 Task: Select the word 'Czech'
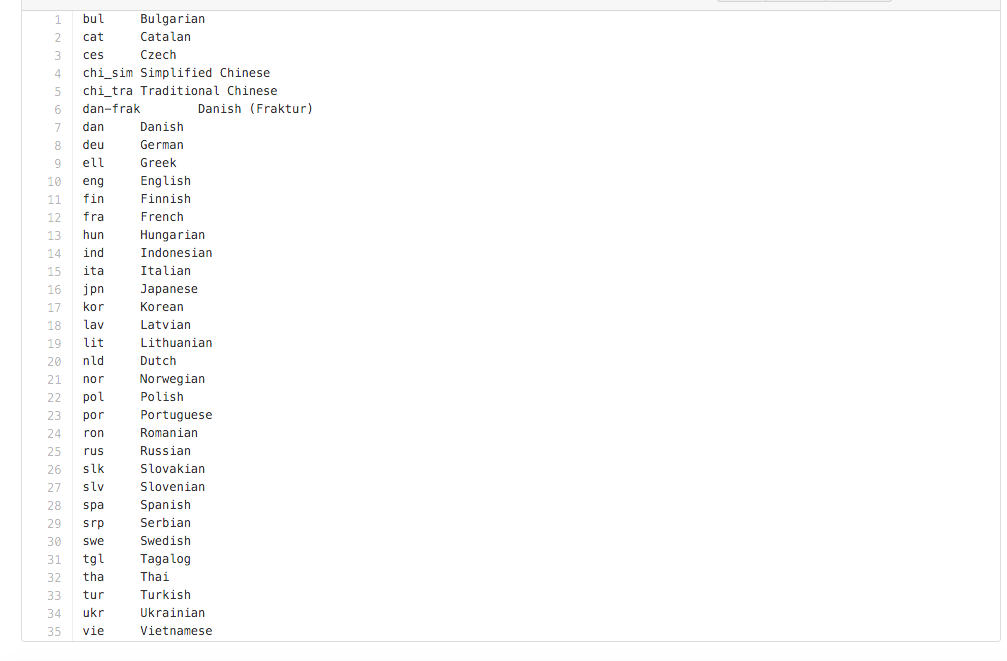coord(158,55)
